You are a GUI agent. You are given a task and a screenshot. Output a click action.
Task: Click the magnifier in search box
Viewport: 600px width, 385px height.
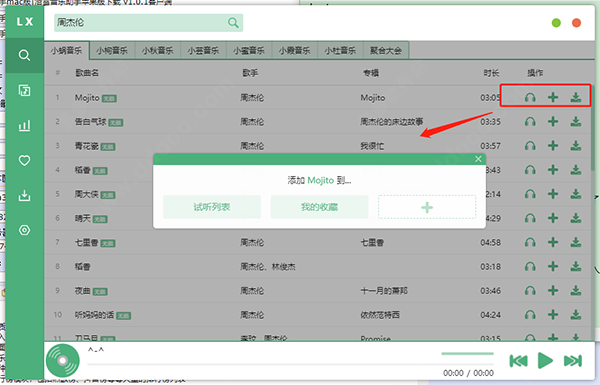[x=233, y=23]
